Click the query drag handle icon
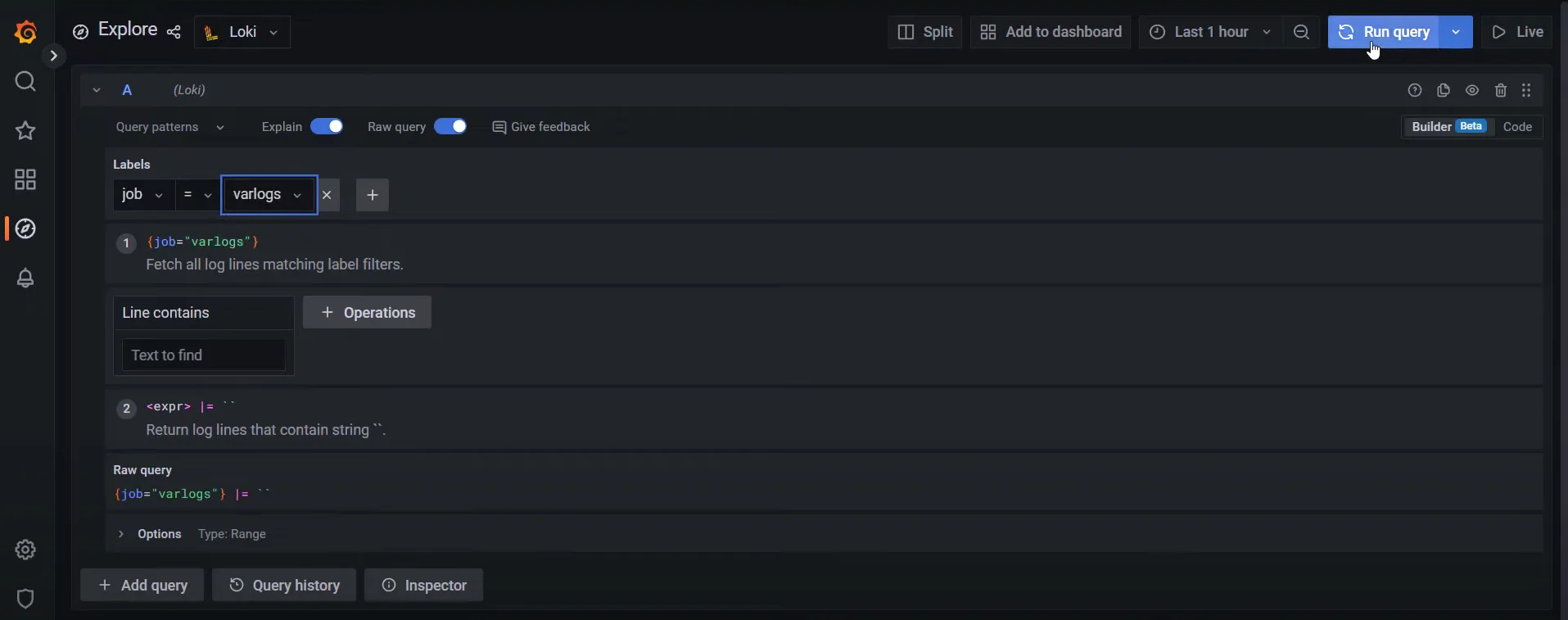The image size is (1568, 620). 1526,90
